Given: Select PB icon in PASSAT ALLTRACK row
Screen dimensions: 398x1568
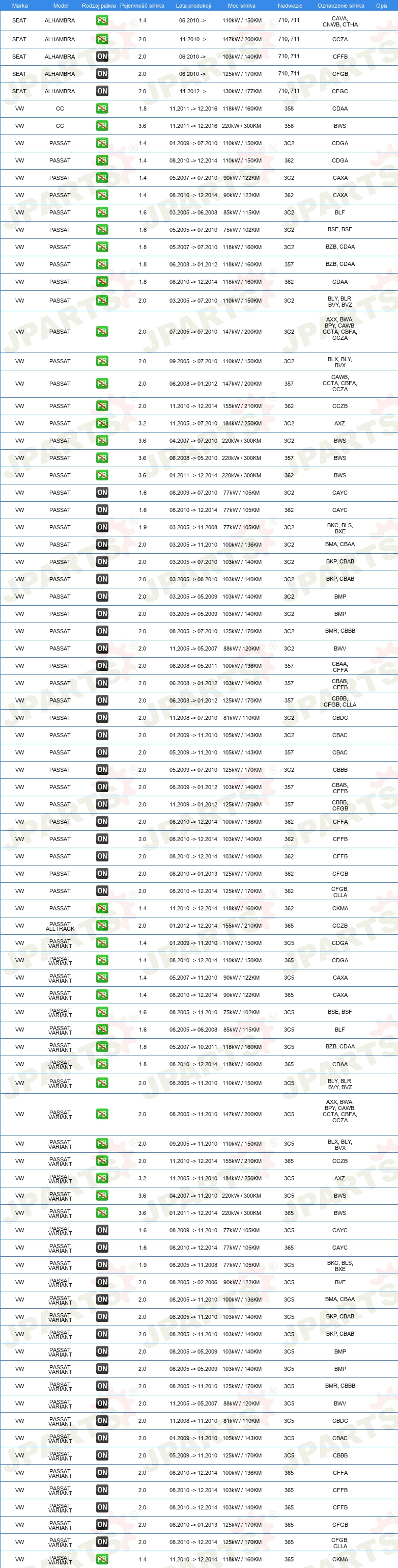Looking at the screenshot, I should click(102, 926).
